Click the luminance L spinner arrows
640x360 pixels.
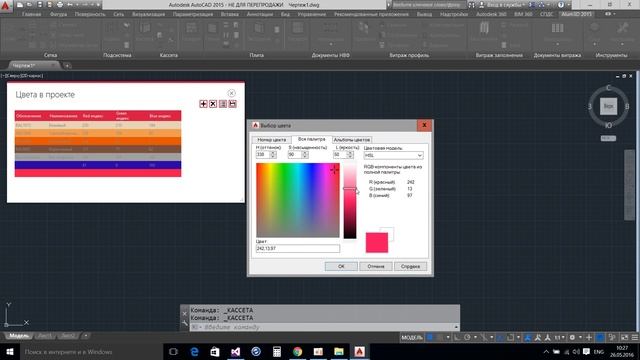350,155
